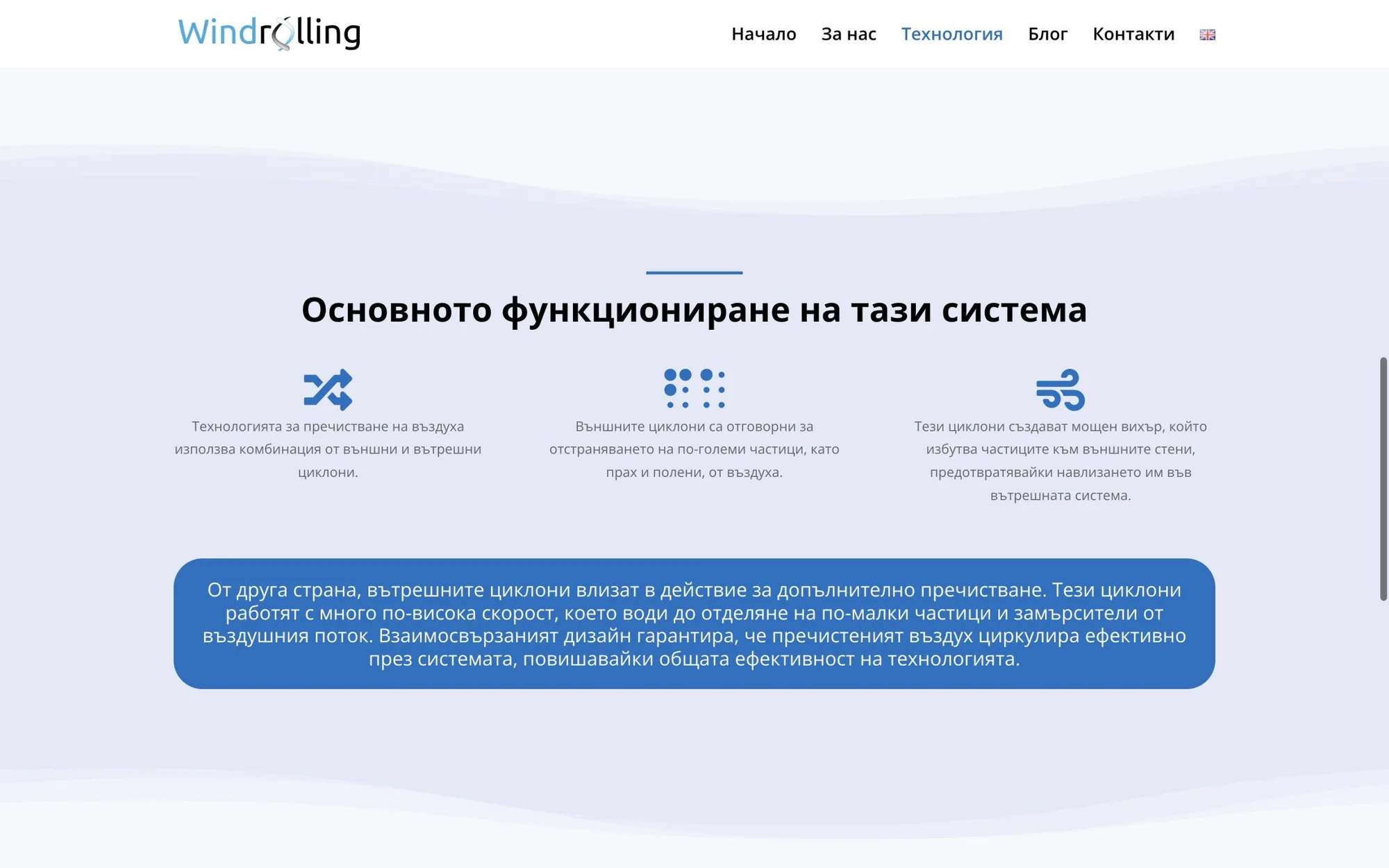Click the Windrolling logo

coord(269,33)
